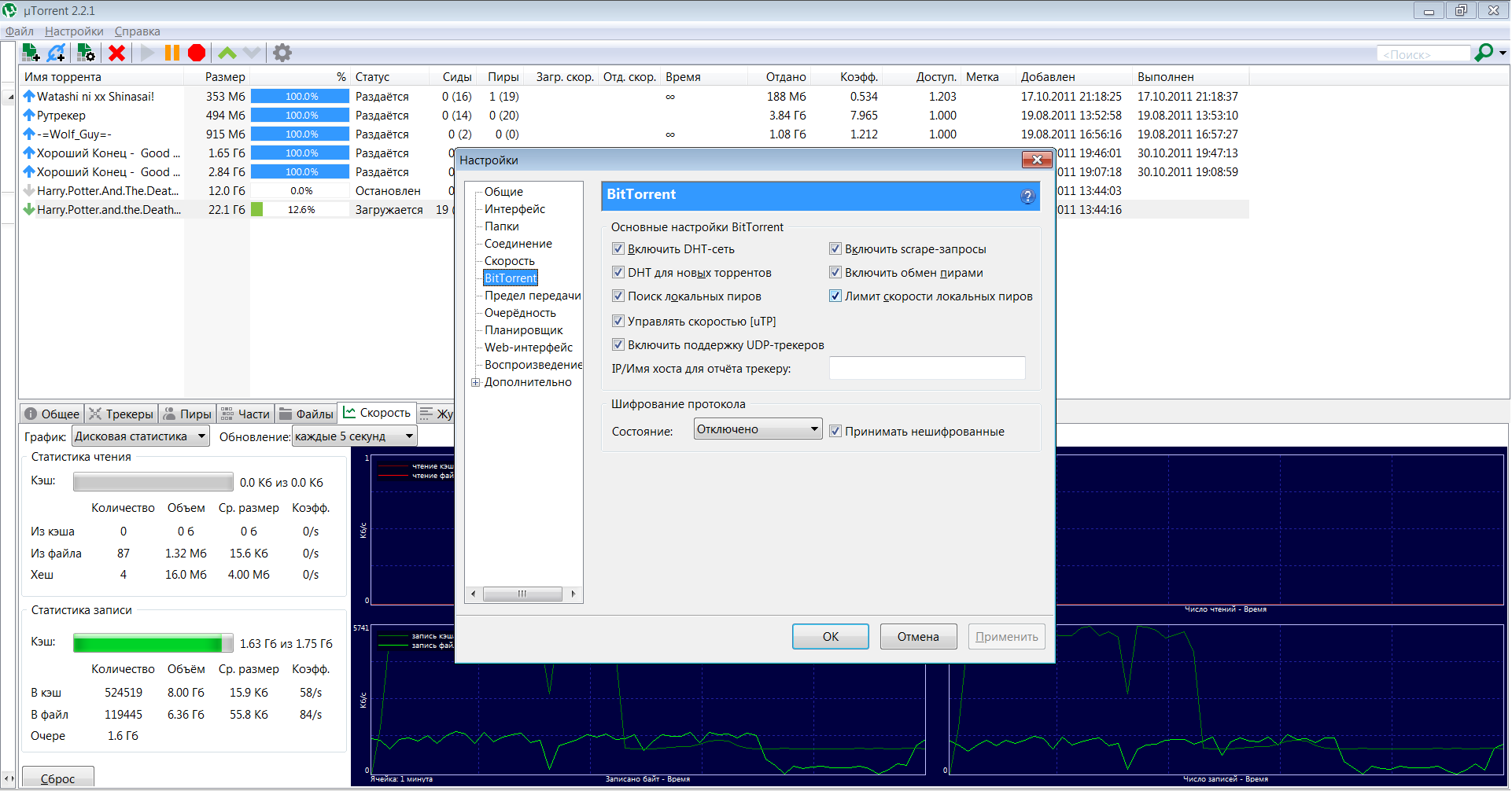Image resolution: width=1512 pixels, height=791 pixels.
Task: Select Планировщик in settings tree
Action: (x=523, y=329)
